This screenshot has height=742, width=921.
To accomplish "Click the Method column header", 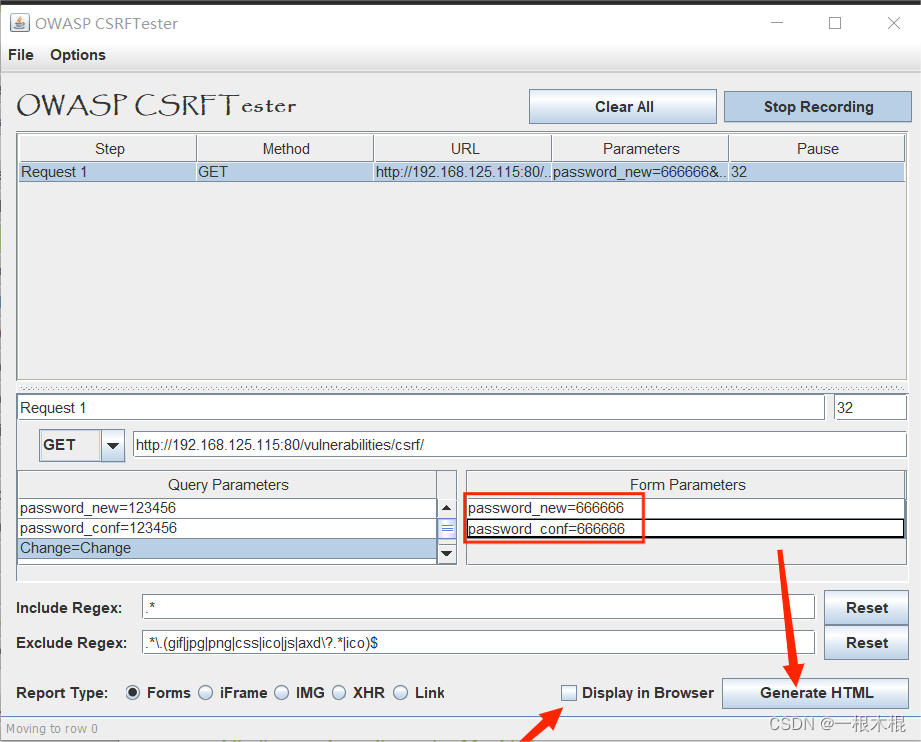I will 285,149.
